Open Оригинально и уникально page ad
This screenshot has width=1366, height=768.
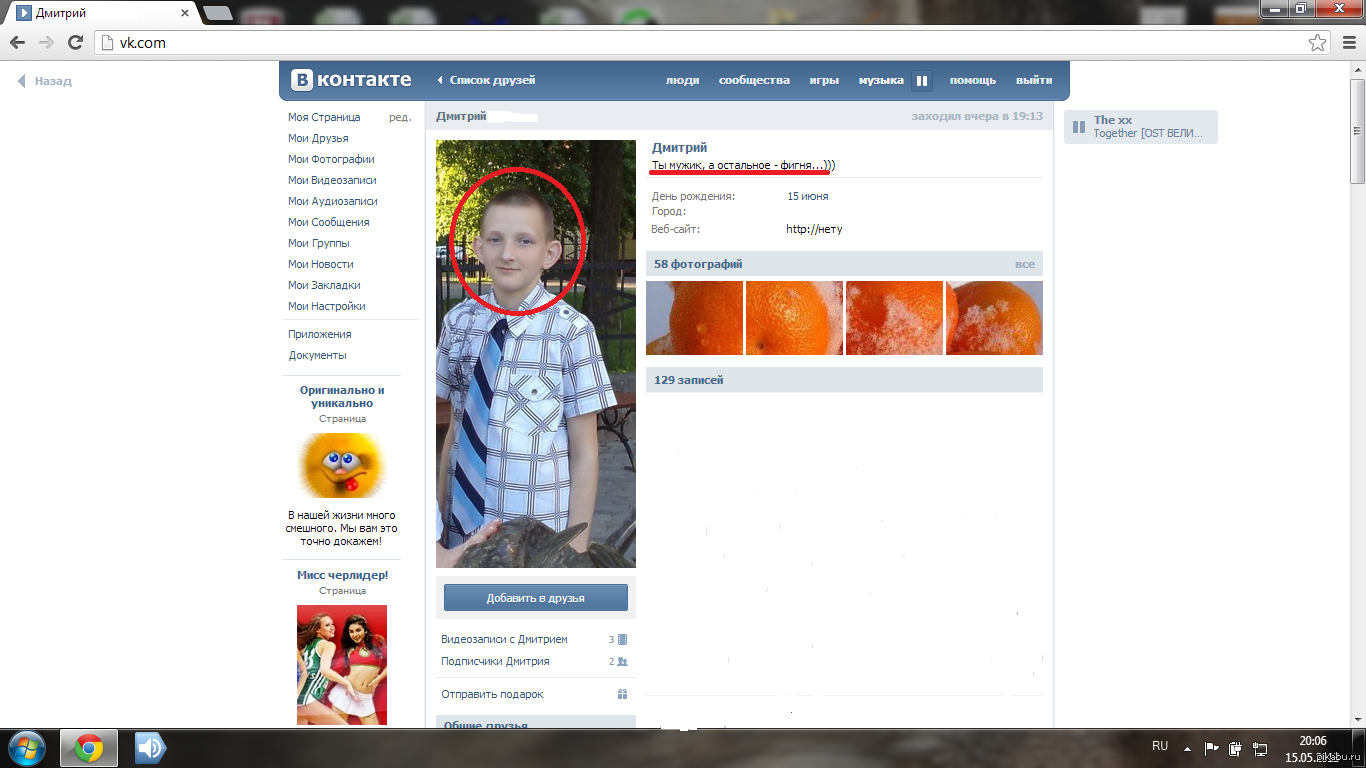342,397
